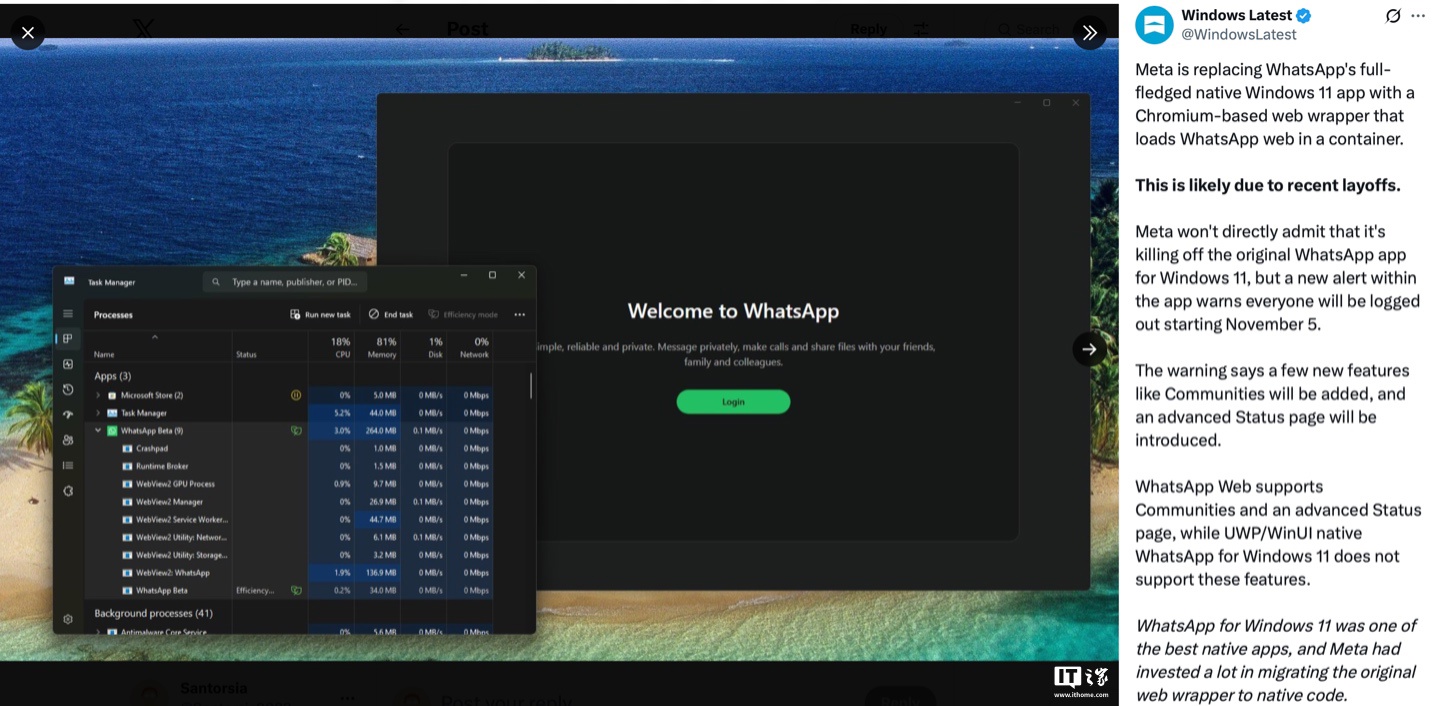This screenshot has width=1440, height=706.
Task: Click the efficiency leaf on WhatsApp Beta row
Action: 296,430
